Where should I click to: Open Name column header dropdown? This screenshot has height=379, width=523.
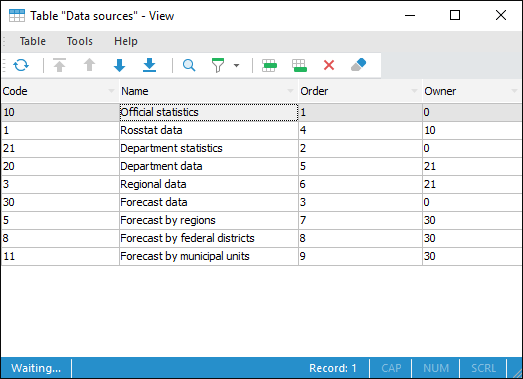point(291,91)
